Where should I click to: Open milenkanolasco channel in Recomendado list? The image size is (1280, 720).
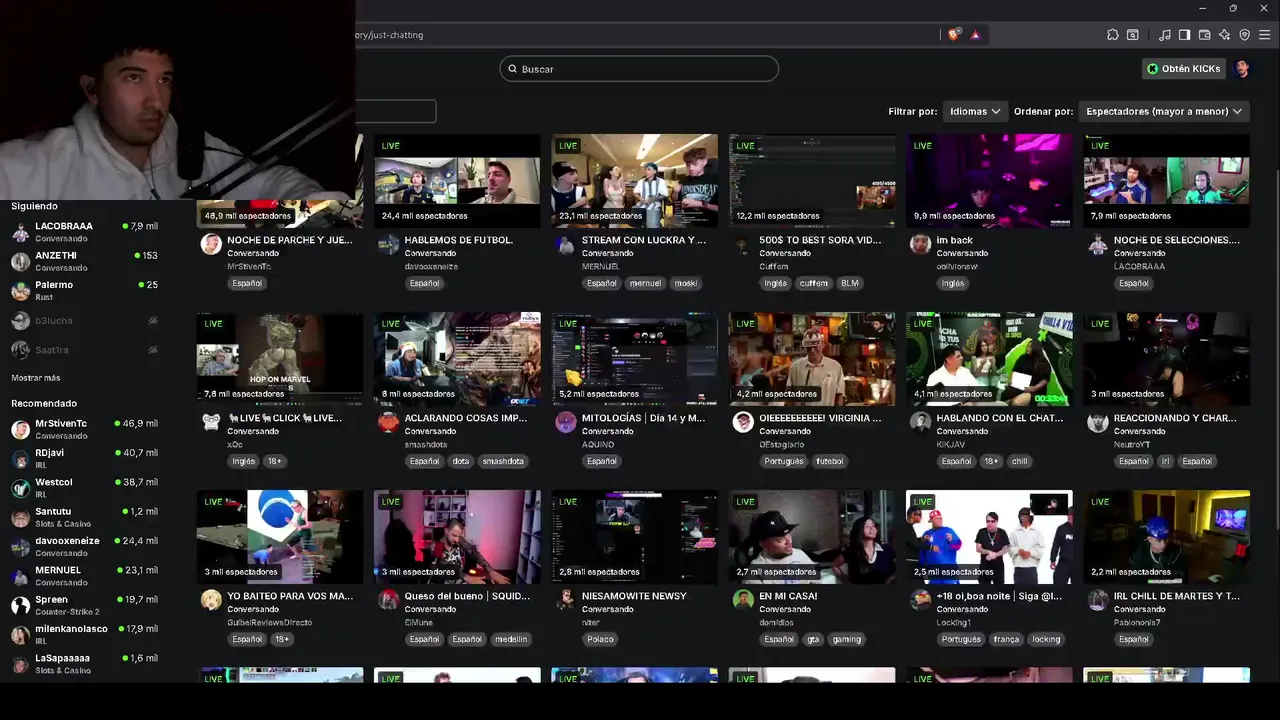(x=85, y=634)
